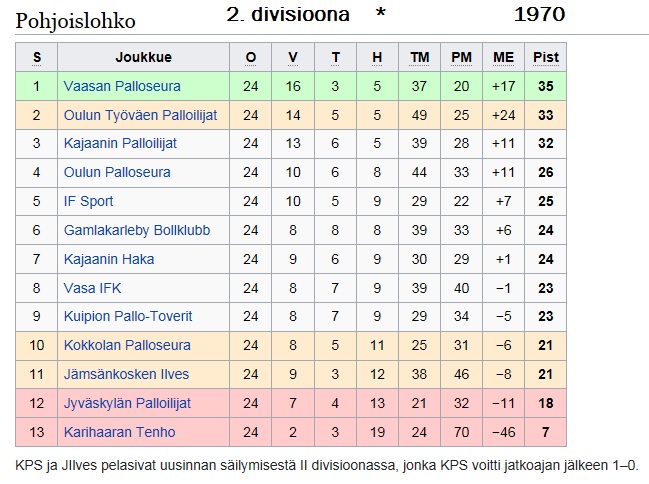649x484 pixels.
Task: Sort table by the S position column
Action: (x=37, y=58)
